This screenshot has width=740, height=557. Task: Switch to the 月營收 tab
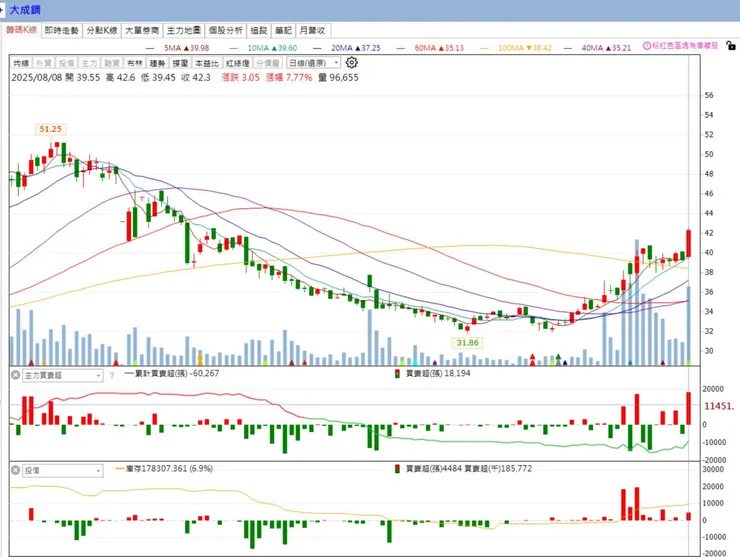point(312,30)
